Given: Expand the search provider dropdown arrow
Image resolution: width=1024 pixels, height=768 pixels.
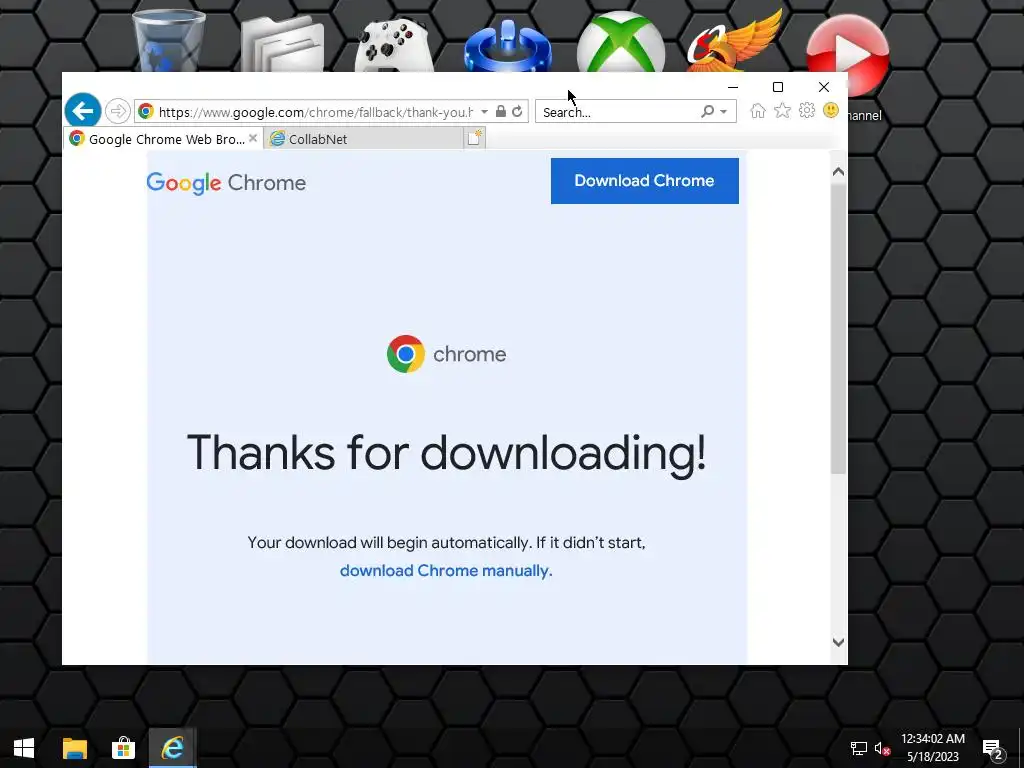Looking at the screenshot, I should tap(724, 112).
